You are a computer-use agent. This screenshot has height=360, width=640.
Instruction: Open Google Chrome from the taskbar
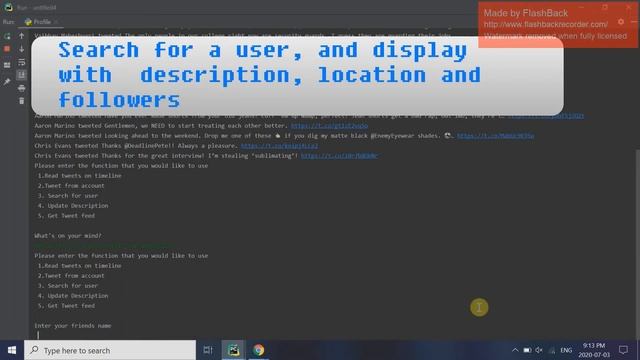click(258, 350)
